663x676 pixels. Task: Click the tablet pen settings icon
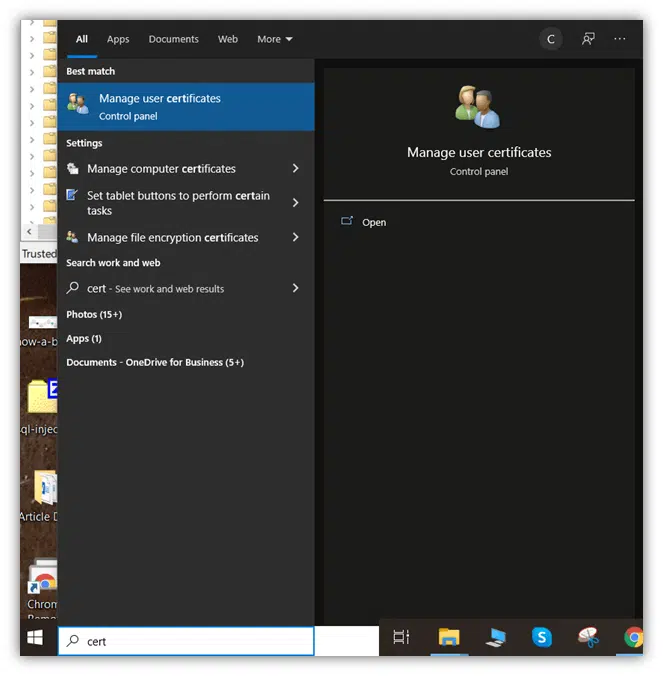pos(72,195)
